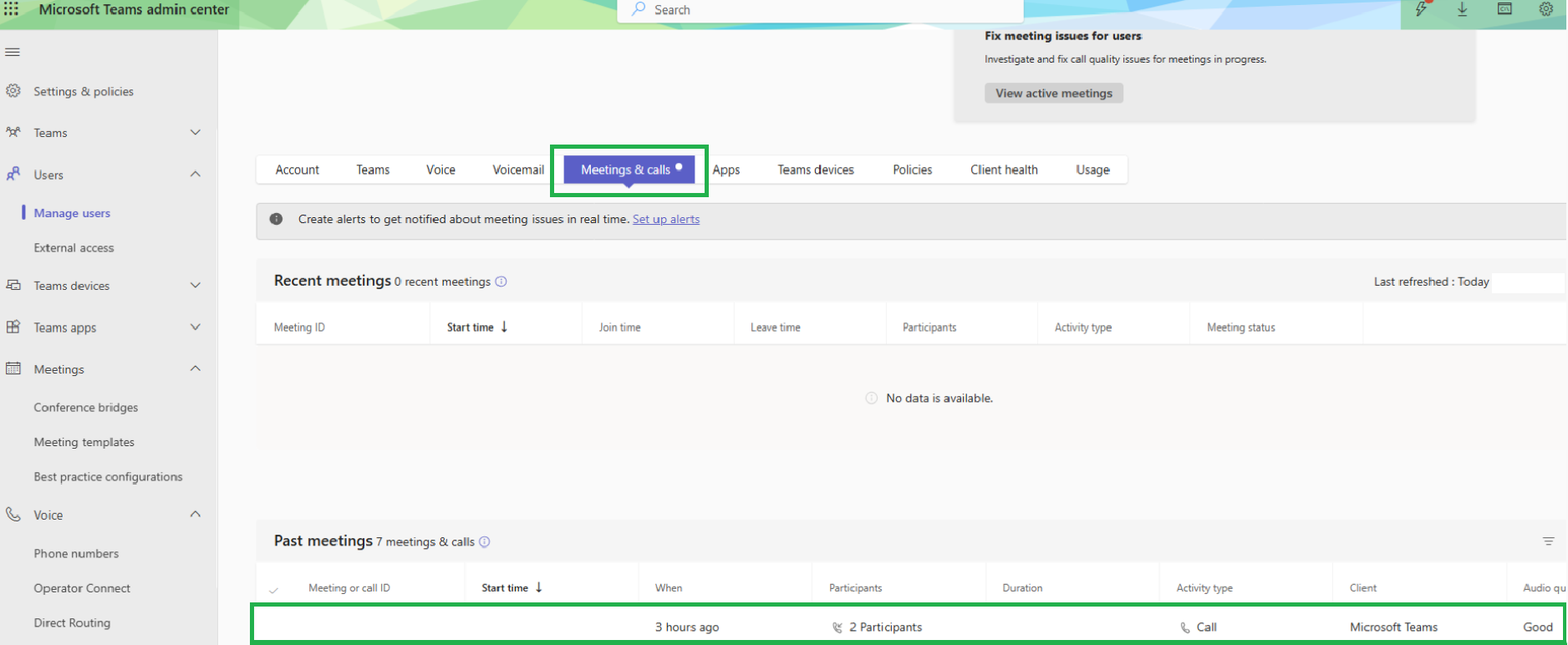Click the '3 hours ago' cell
Image resolution: width=1568 pixels, height=645 pixels.
(x=686, y=627)
